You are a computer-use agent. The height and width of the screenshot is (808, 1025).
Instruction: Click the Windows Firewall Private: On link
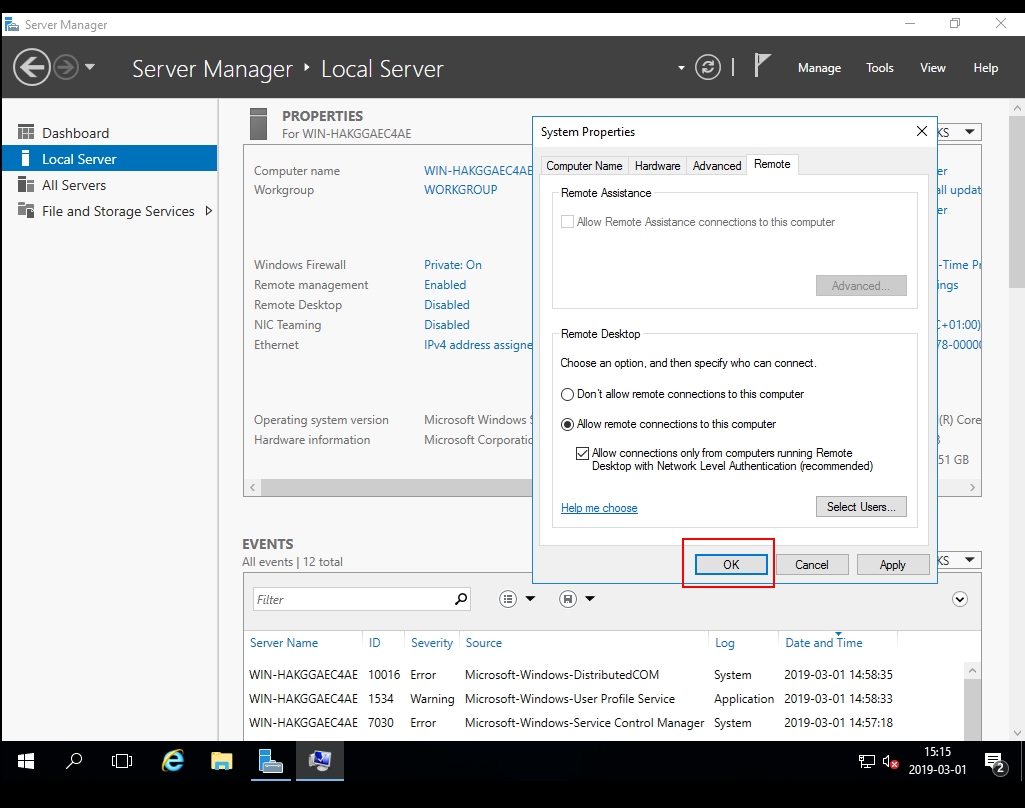tap(452, 265)
